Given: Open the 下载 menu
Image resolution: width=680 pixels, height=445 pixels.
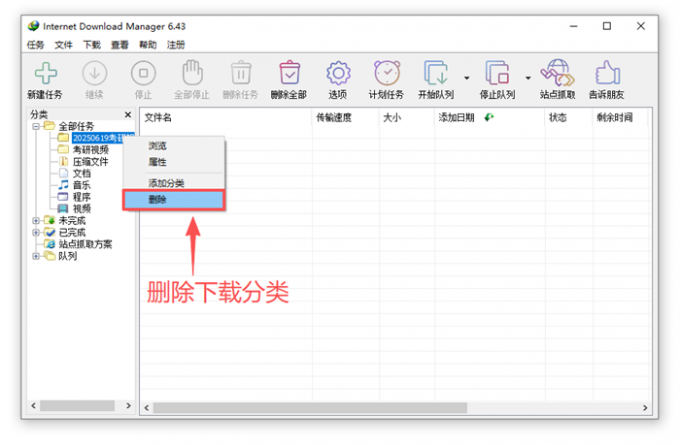Looking at the screenshot, I should click(92, 45).
